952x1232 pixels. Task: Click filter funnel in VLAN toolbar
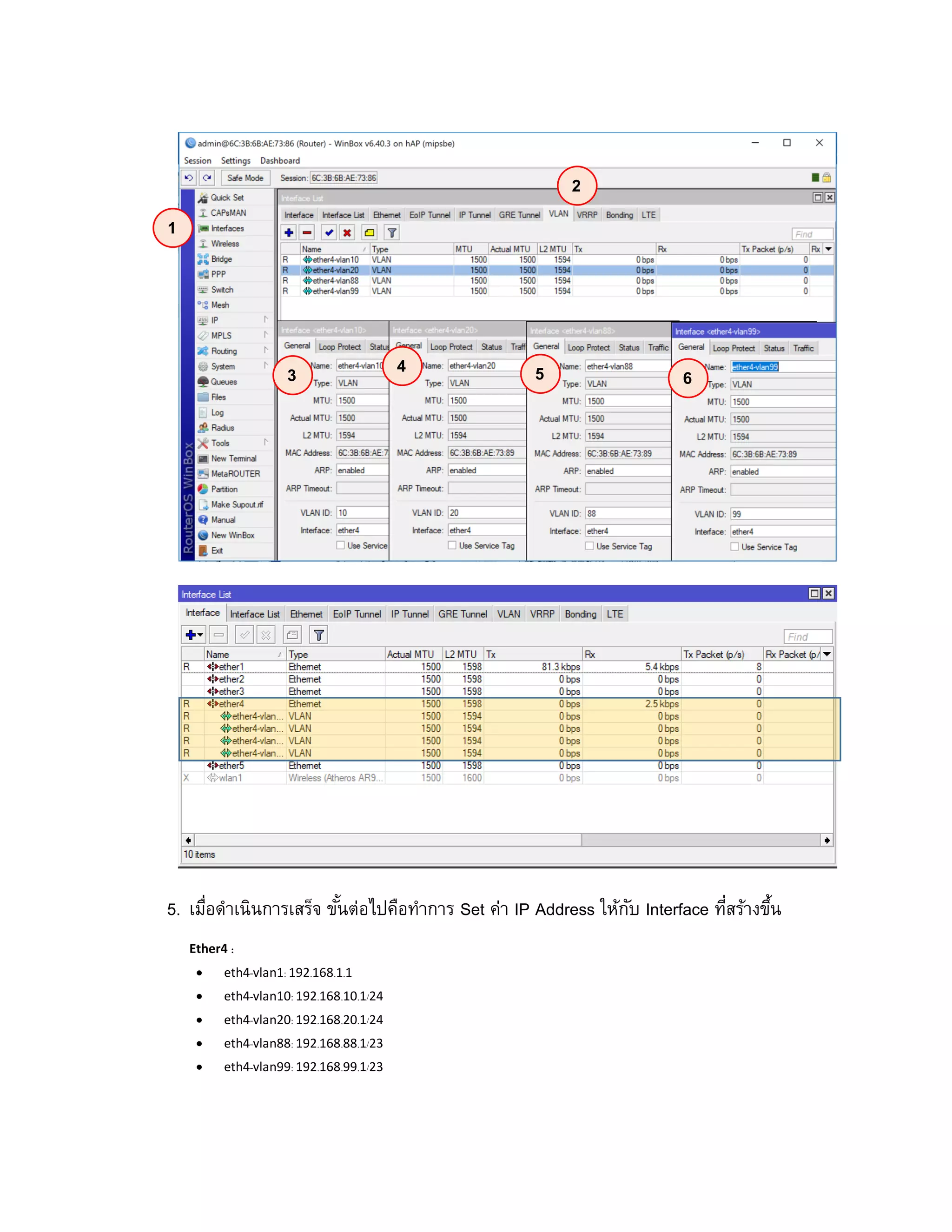coord(391,232)
